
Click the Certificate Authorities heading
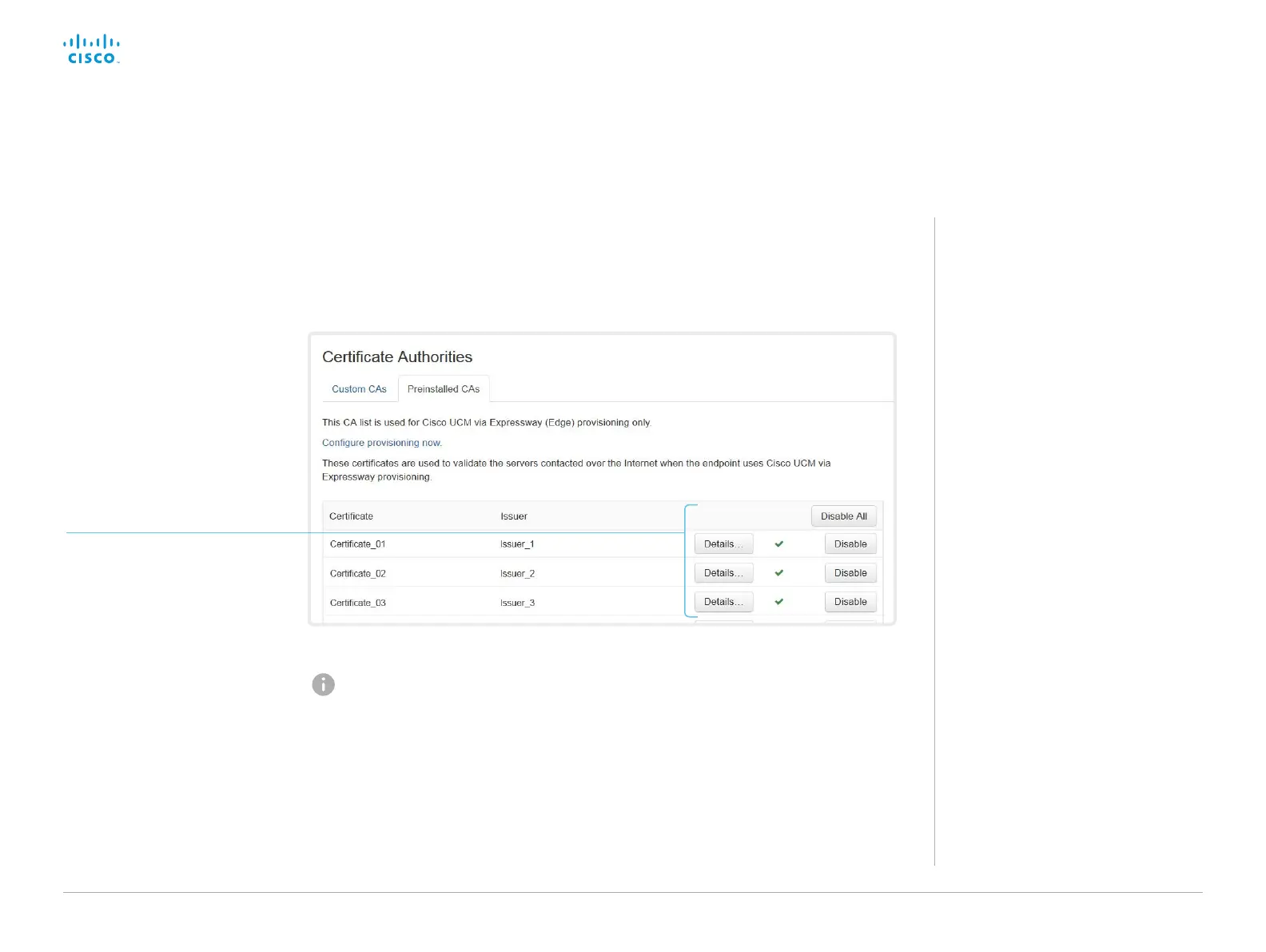[x=397, y=357]
